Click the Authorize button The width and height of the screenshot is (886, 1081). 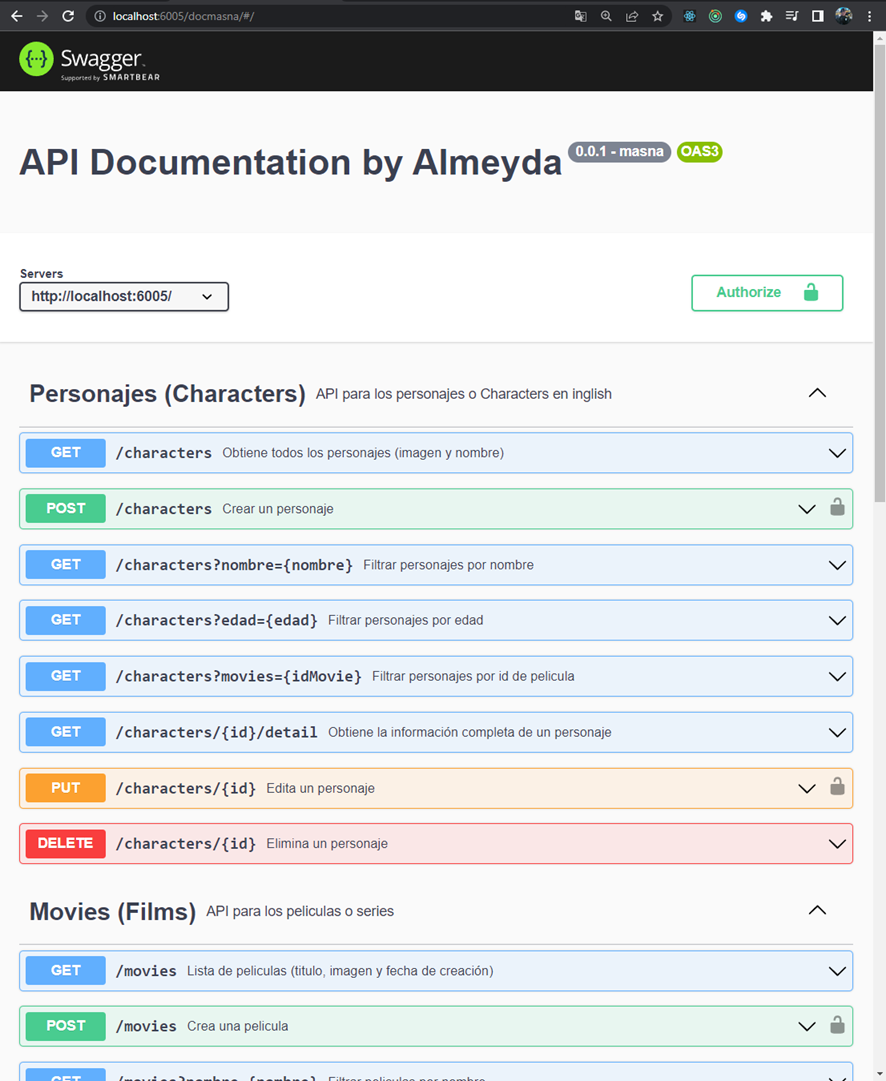(x=766, y=292)
